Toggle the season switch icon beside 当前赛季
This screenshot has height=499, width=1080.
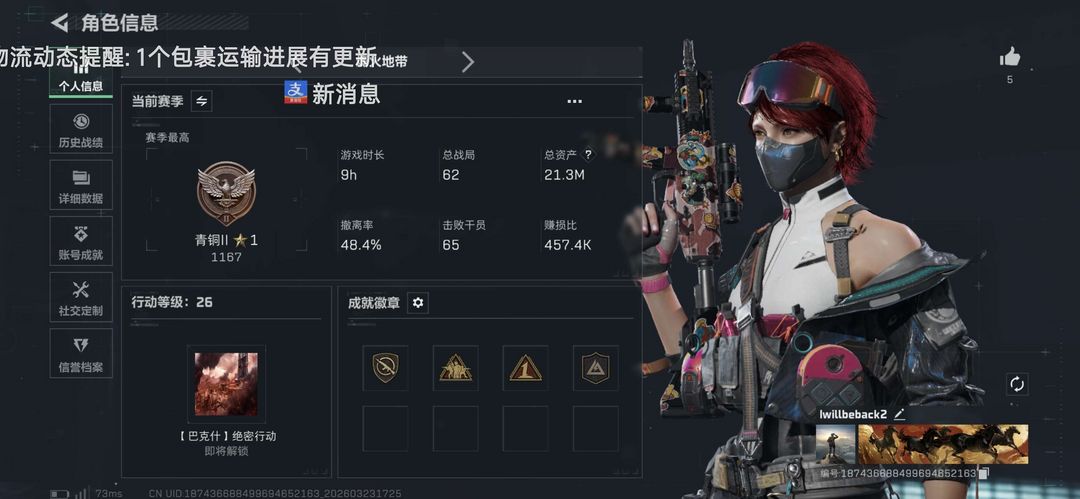pyautogui.click(x=201, y=101)
